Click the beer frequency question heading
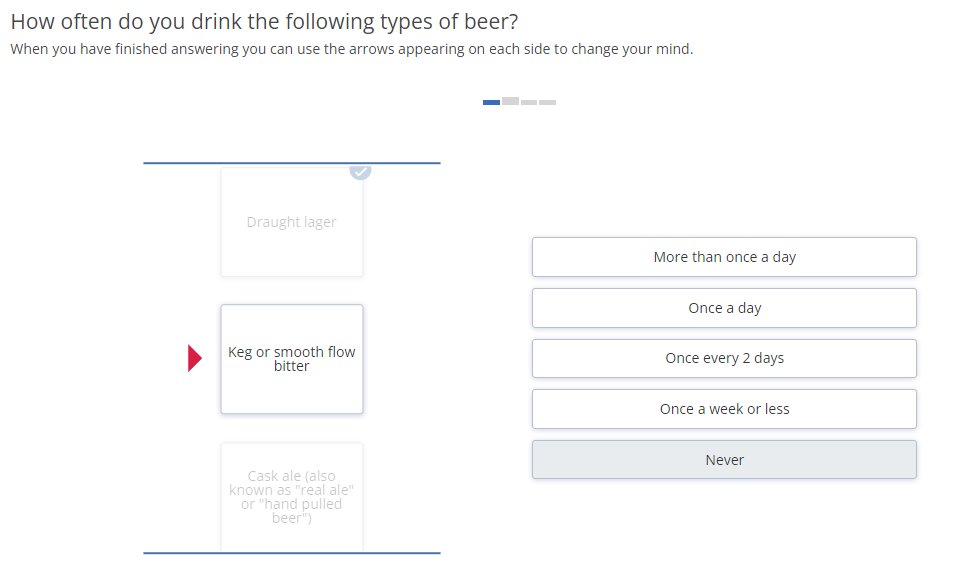Screen dimensions: 966x573 [x=264, y=22]
